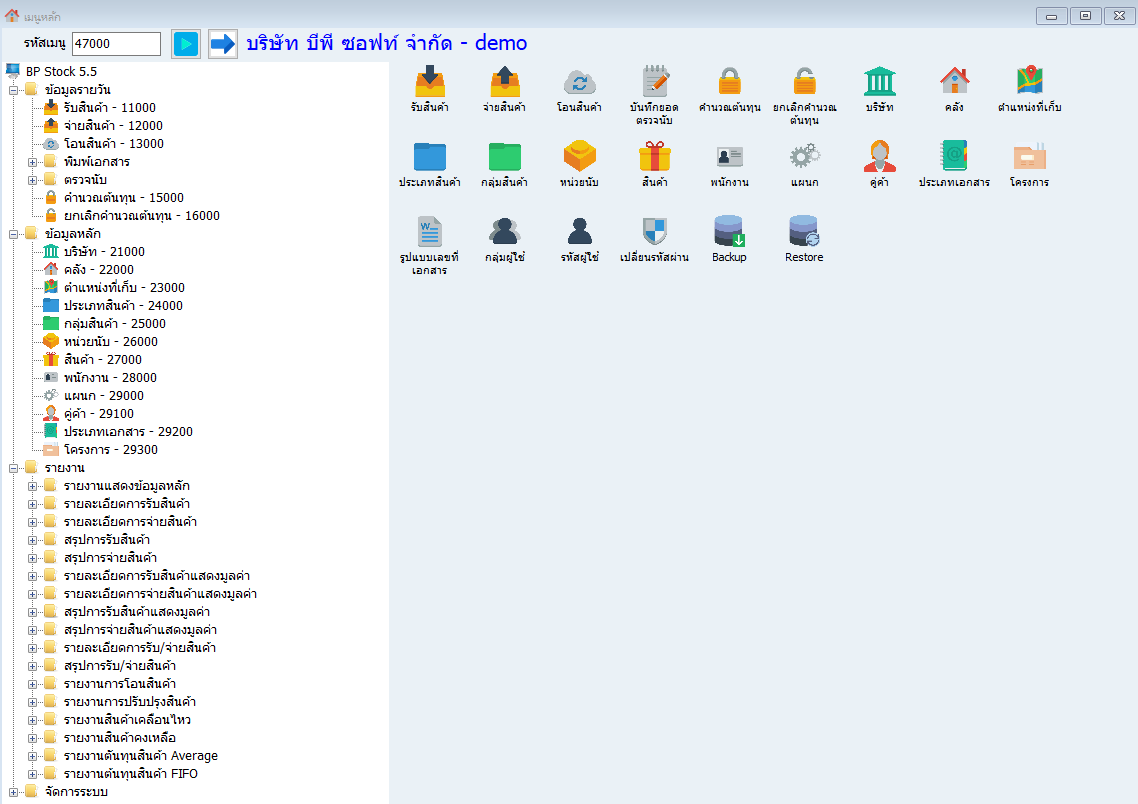Expand the รายงานต้นทุนสินค้า Average folder
This screenshot has height=804, width=1138.
(x=33, y=757)
